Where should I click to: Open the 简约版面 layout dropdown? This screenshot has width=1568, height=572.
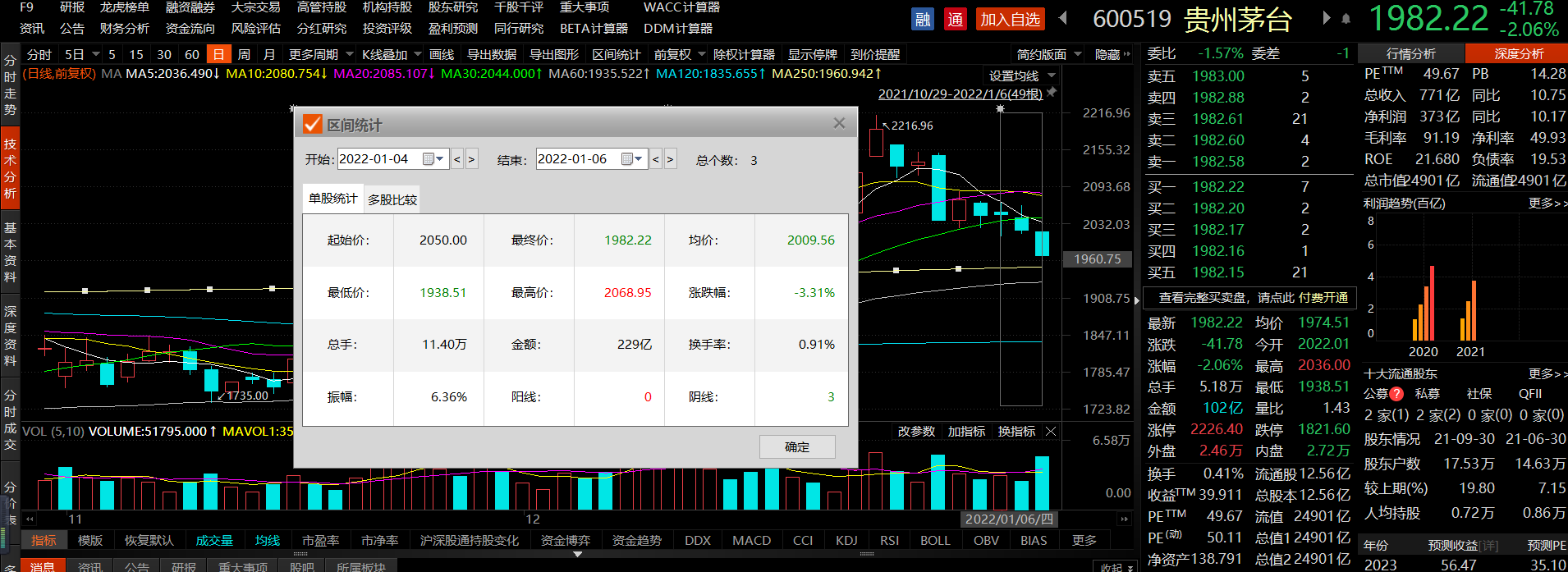click(1048, 54)
